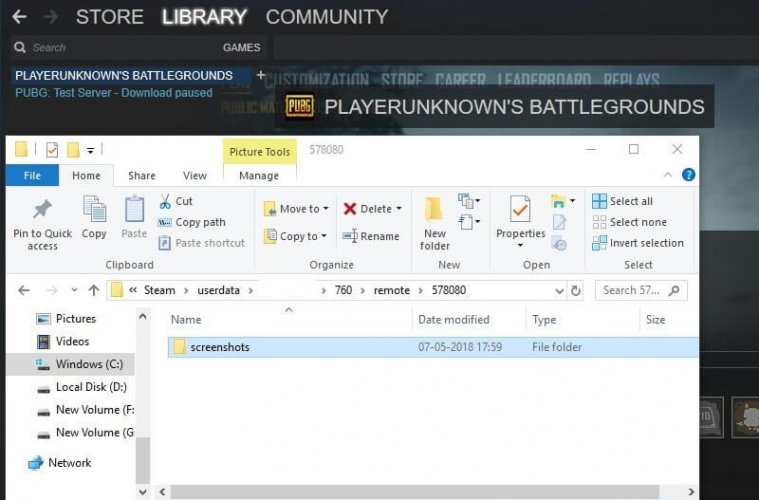Collapse the ribbon with the chevron

[x=668, y=175]
